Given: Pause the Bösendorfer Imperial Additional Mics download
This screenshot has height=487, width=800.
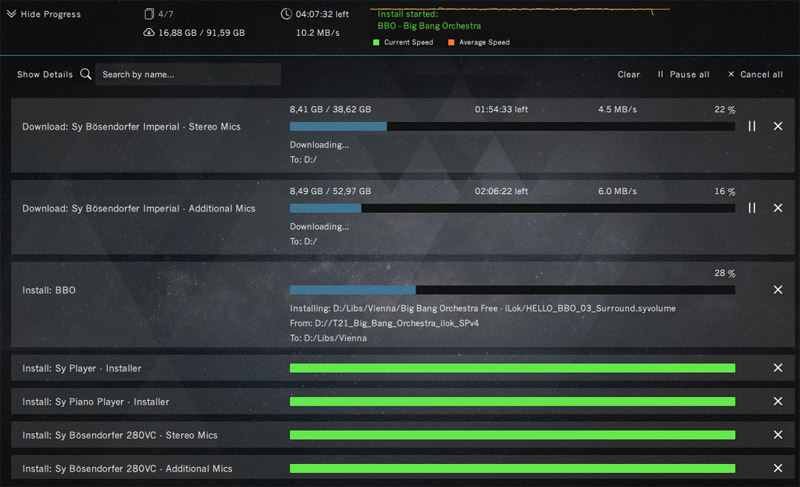Looking at the screenshot, I should coord(751,208).
